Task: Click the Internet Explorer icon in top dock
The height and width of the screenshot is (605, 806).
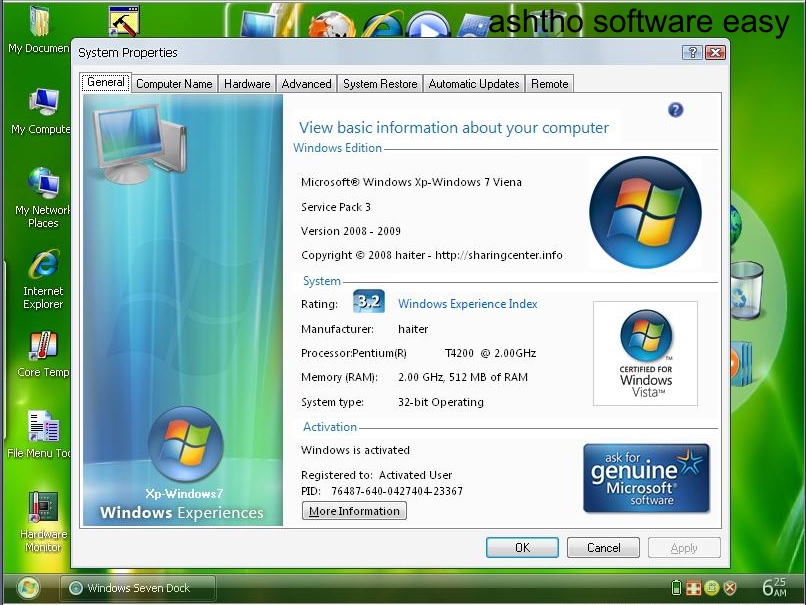Action: [x=382, y=26]
